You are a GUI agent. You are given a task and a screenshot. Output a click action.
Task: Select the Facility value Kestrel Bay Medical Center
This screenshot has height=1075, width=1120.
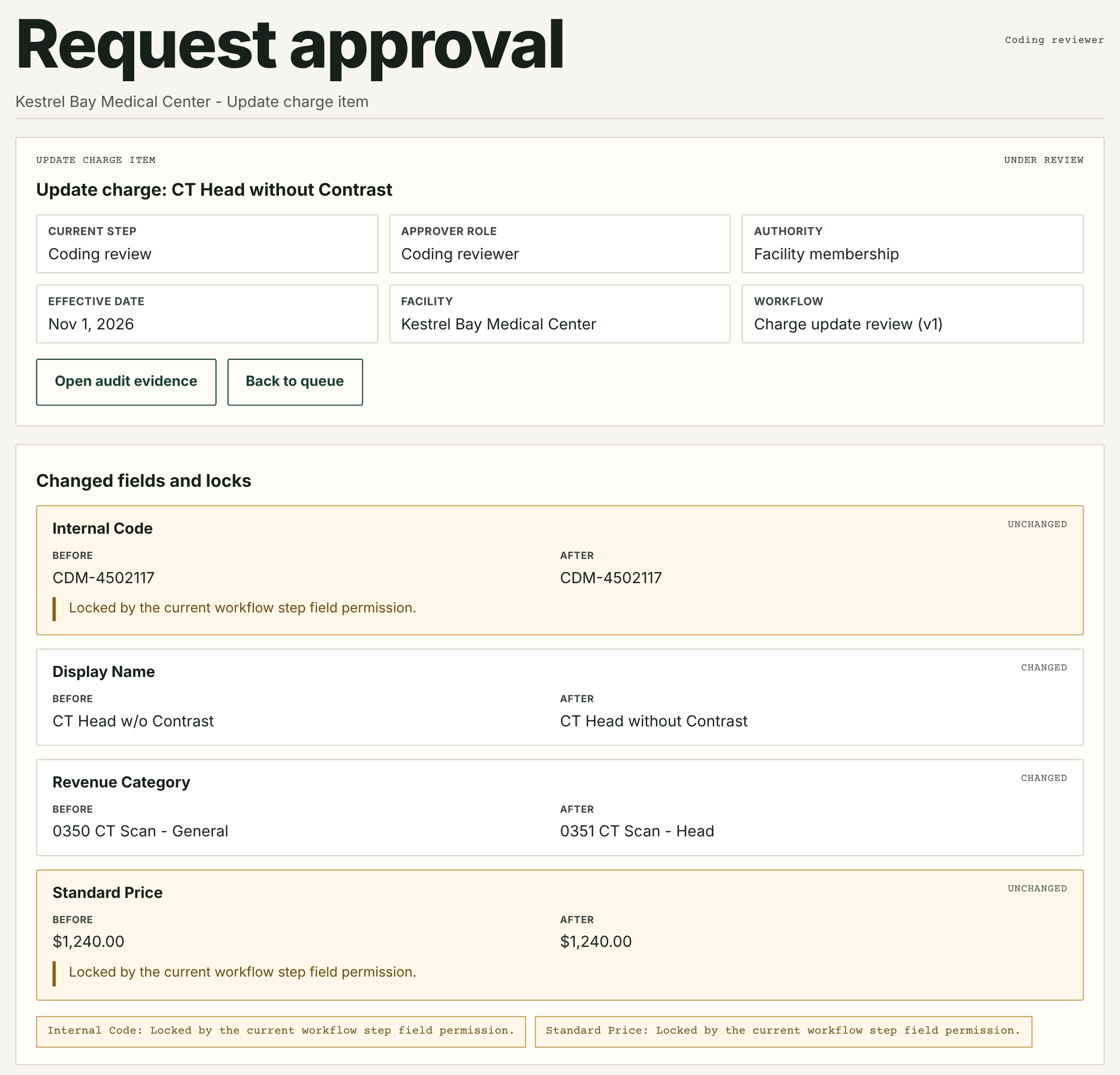498,324
